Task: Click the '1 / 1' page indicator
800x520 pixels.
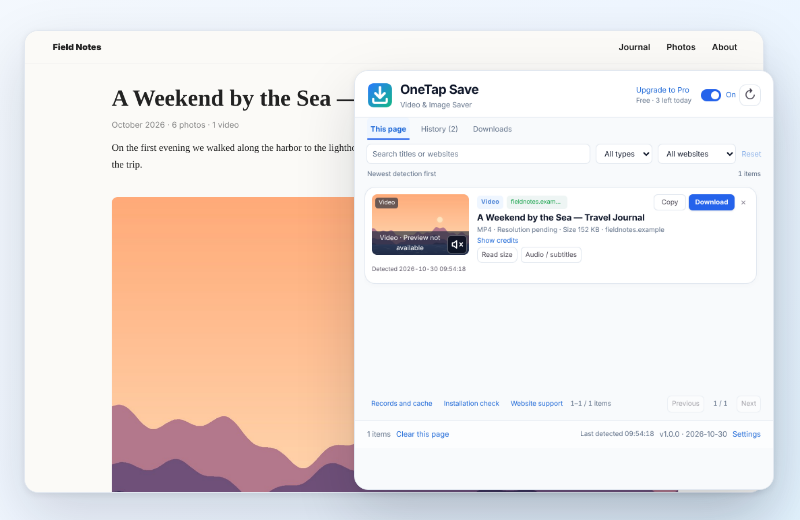Action: [x=720, y=404]
